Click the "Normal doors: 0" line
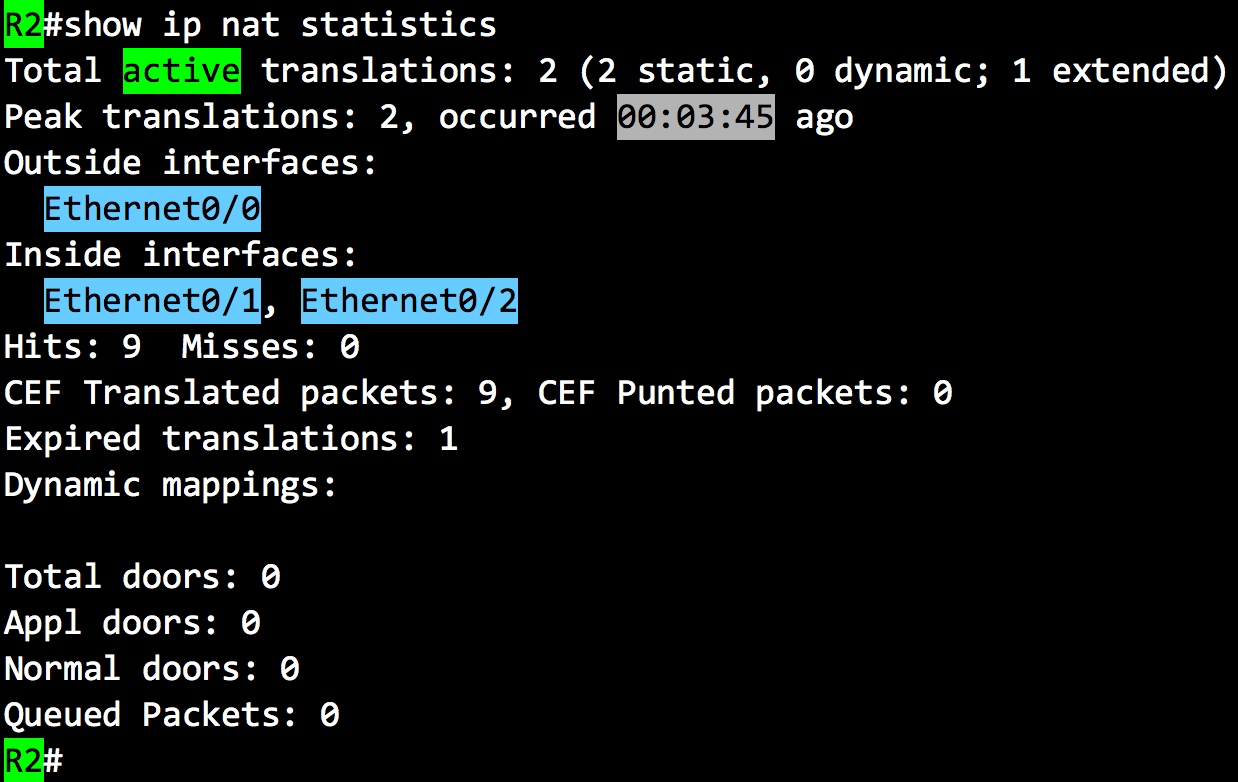The height and width of the screenshot is (782, 1238). pyautogui.click(x=152, y=669)
